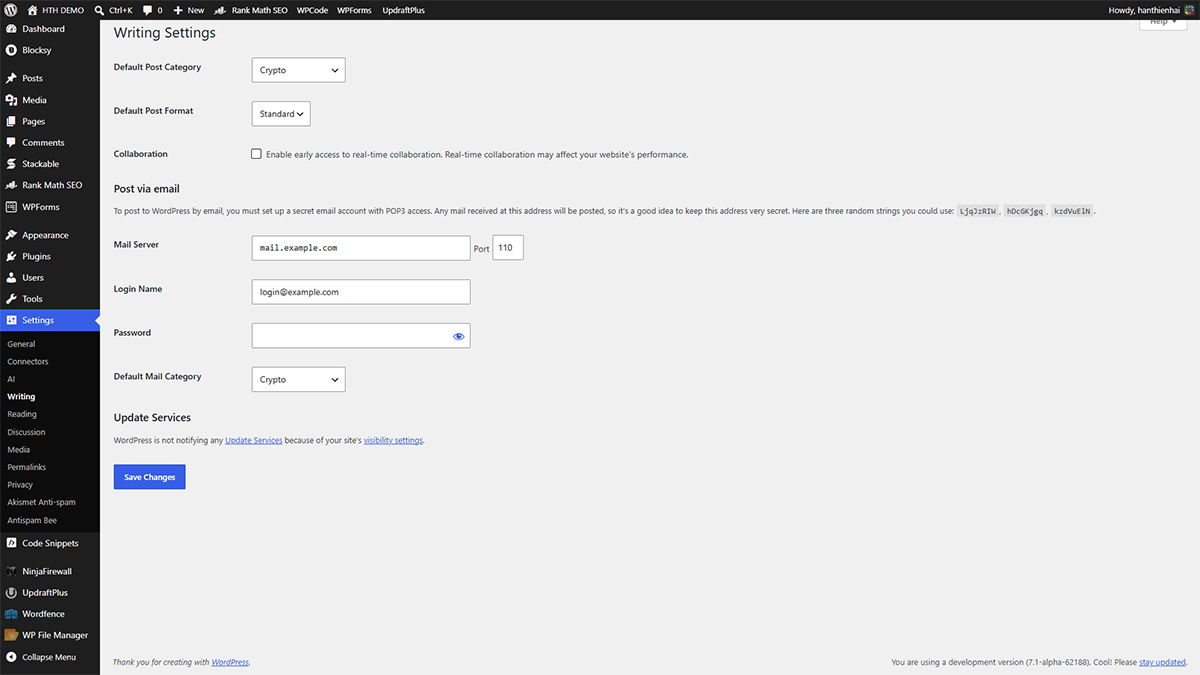Click the Port number field
This screenshot has width=1200, height=675.
pyautogui.click(x=508, y=248)
